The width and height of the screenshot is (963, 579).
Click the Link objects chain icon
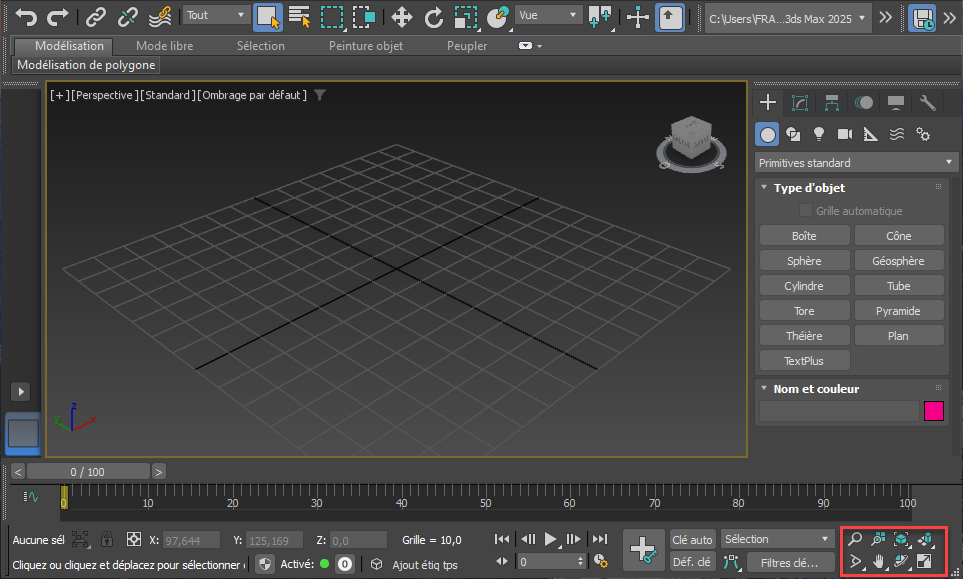coord(95,17)
